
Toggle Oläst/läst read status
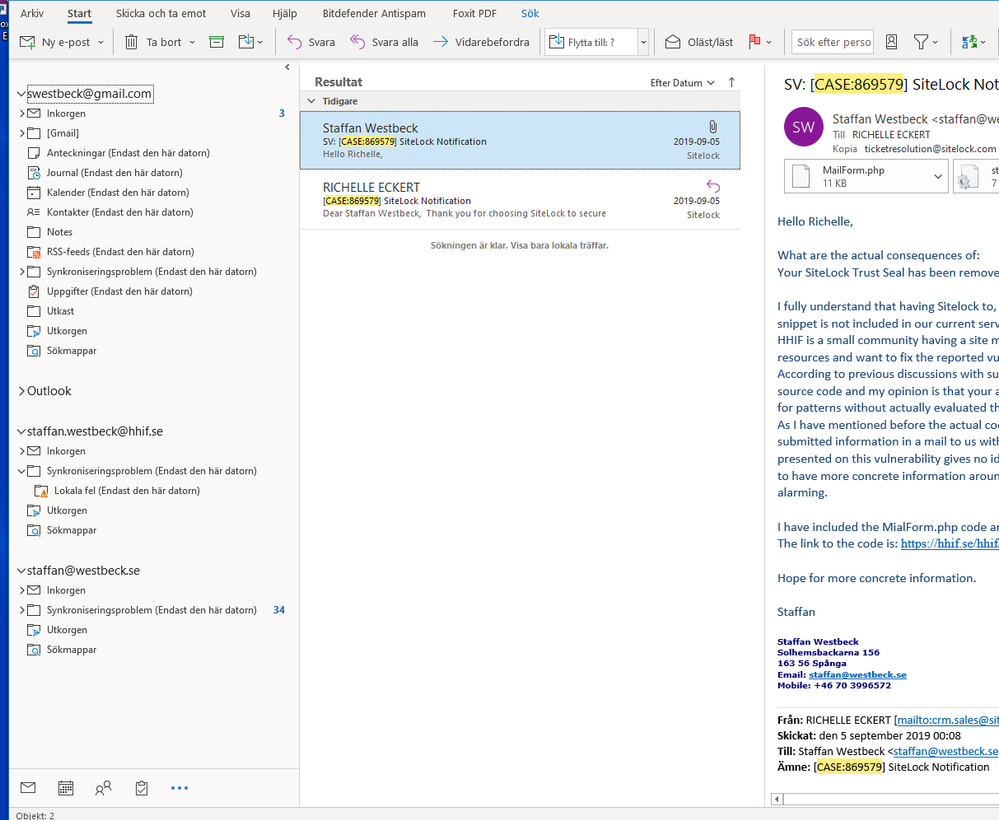click(x=699, y=42)
